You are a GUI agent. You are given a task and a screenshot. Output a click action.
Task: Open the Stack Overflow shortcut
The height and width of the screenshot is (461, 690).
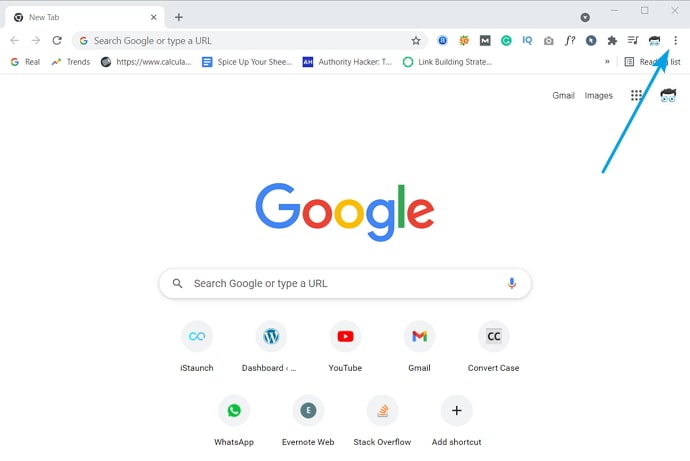click(x=382, y=421)
